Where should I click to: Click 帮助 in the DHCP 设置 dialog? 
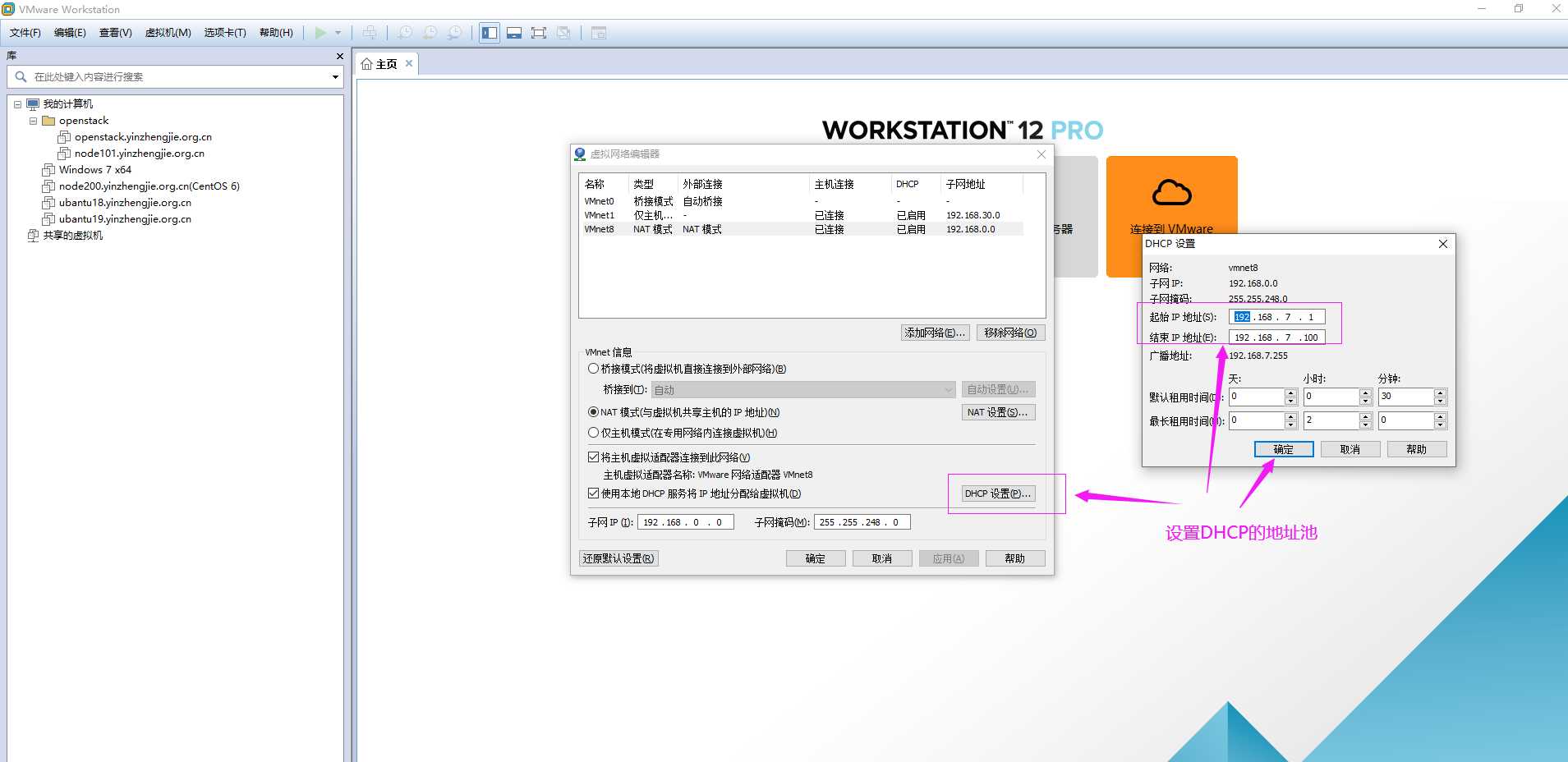point(1417,449)
